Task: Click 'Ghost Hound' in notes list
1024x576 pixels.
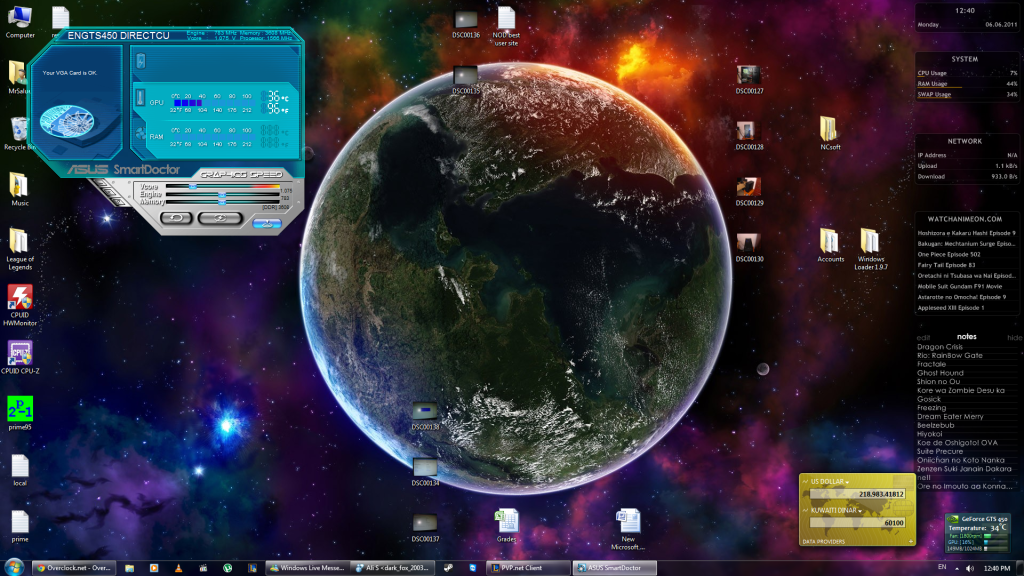Action: [x=940, y=373]
